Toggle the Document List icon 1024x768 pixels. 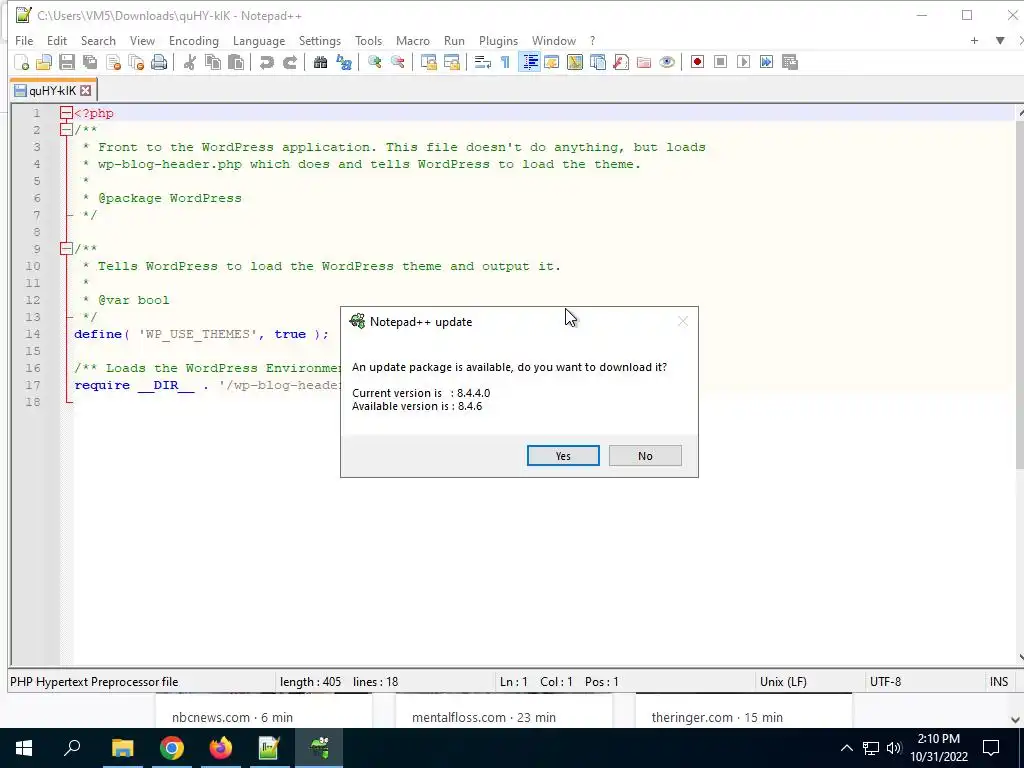pyautogui.click(x=598, y=63)
